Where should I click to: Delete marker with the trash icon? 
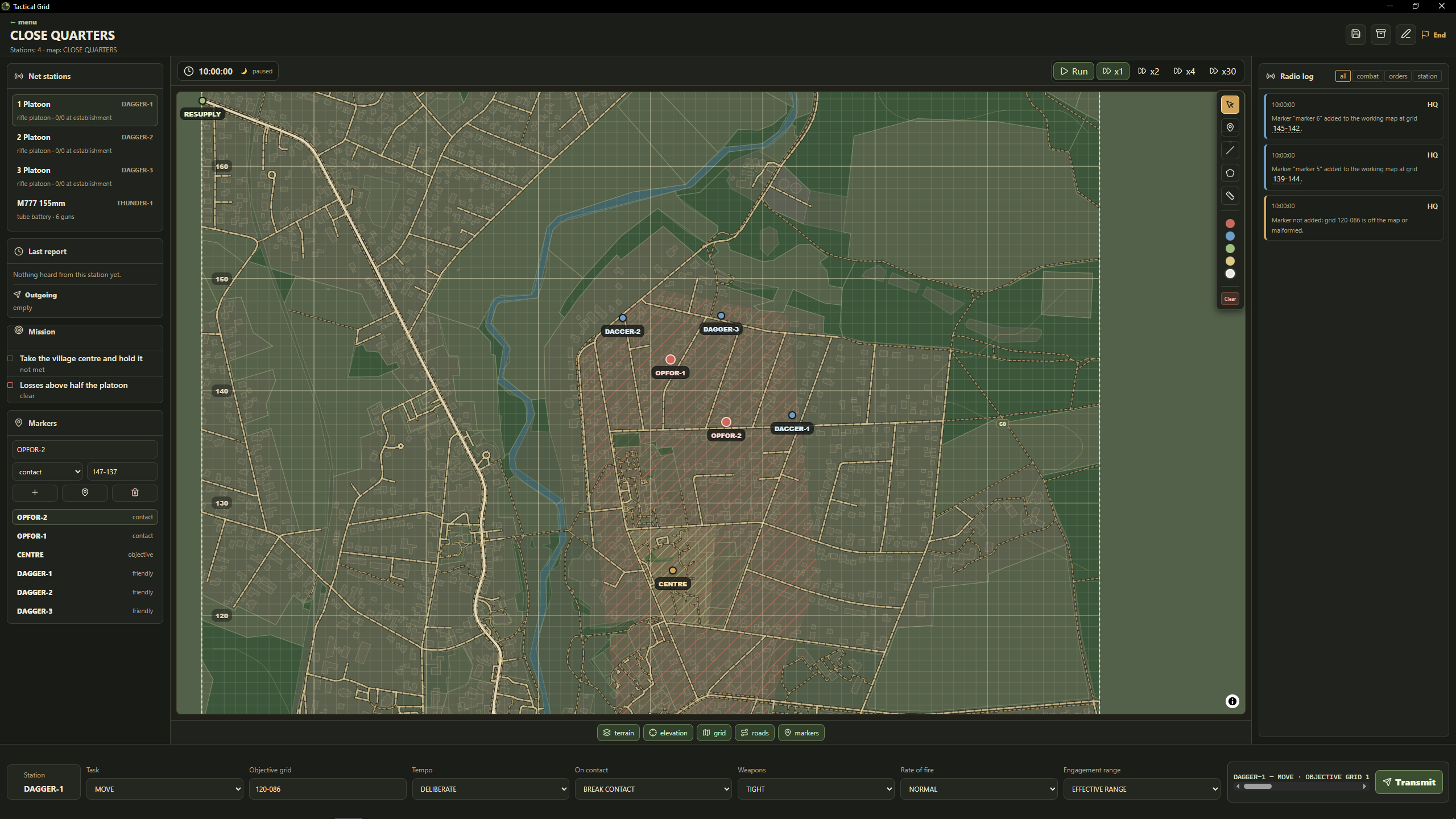135,493
